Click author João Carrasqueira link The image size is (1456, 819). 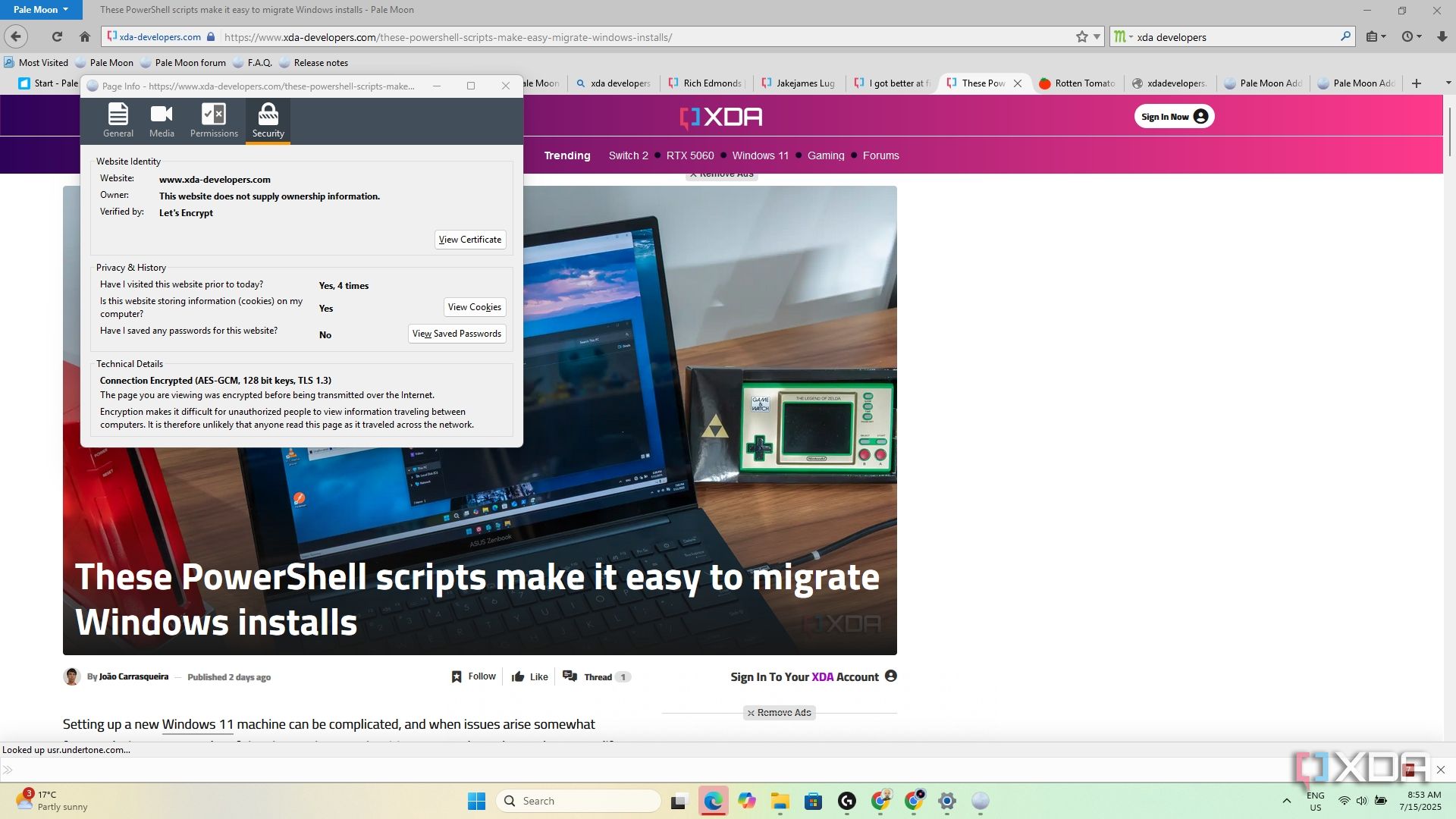(133, 676)
